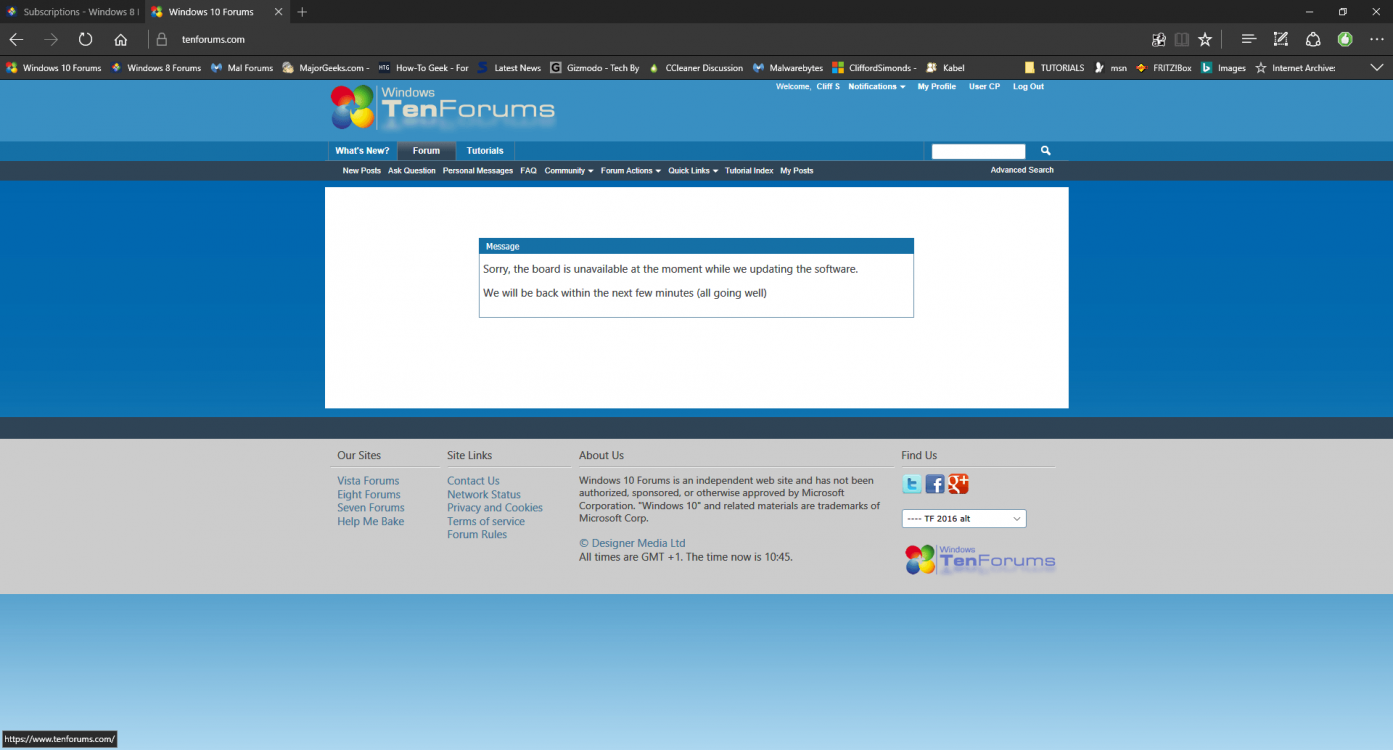The height and width of the screenshot is (750, 1393).
Task: Open New Posts in the sub-navigation
Action: [362, 171]
